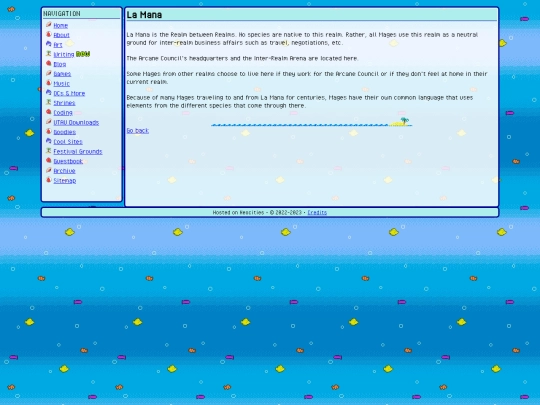Open the UTAU Downloads link
This screenshot has width=540, height=405.
pyautogui.click(x=76, y=122)
